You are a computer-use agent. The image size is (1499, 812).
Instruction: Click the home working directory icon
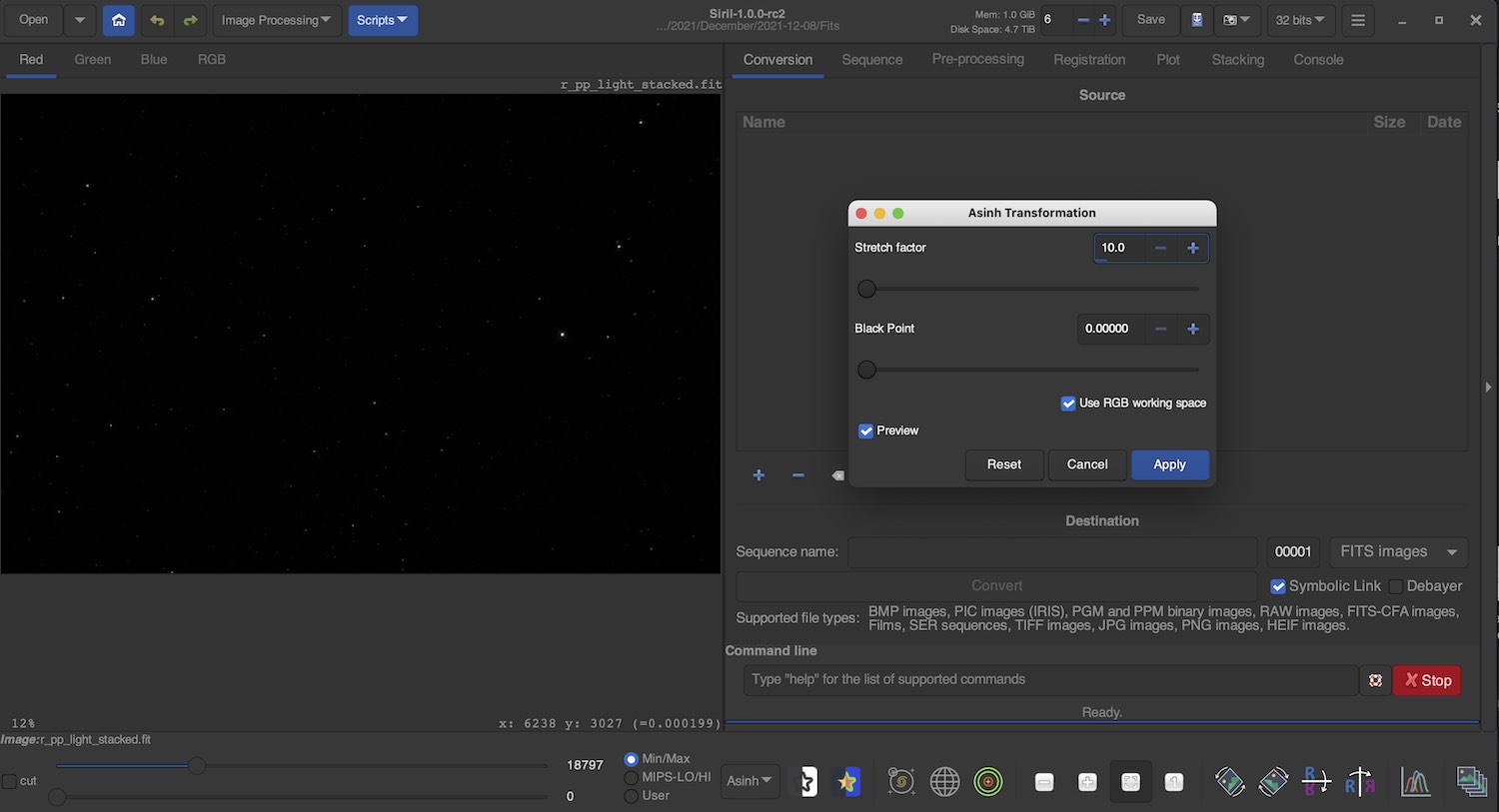pyautogui.click(x=118, y=20)
